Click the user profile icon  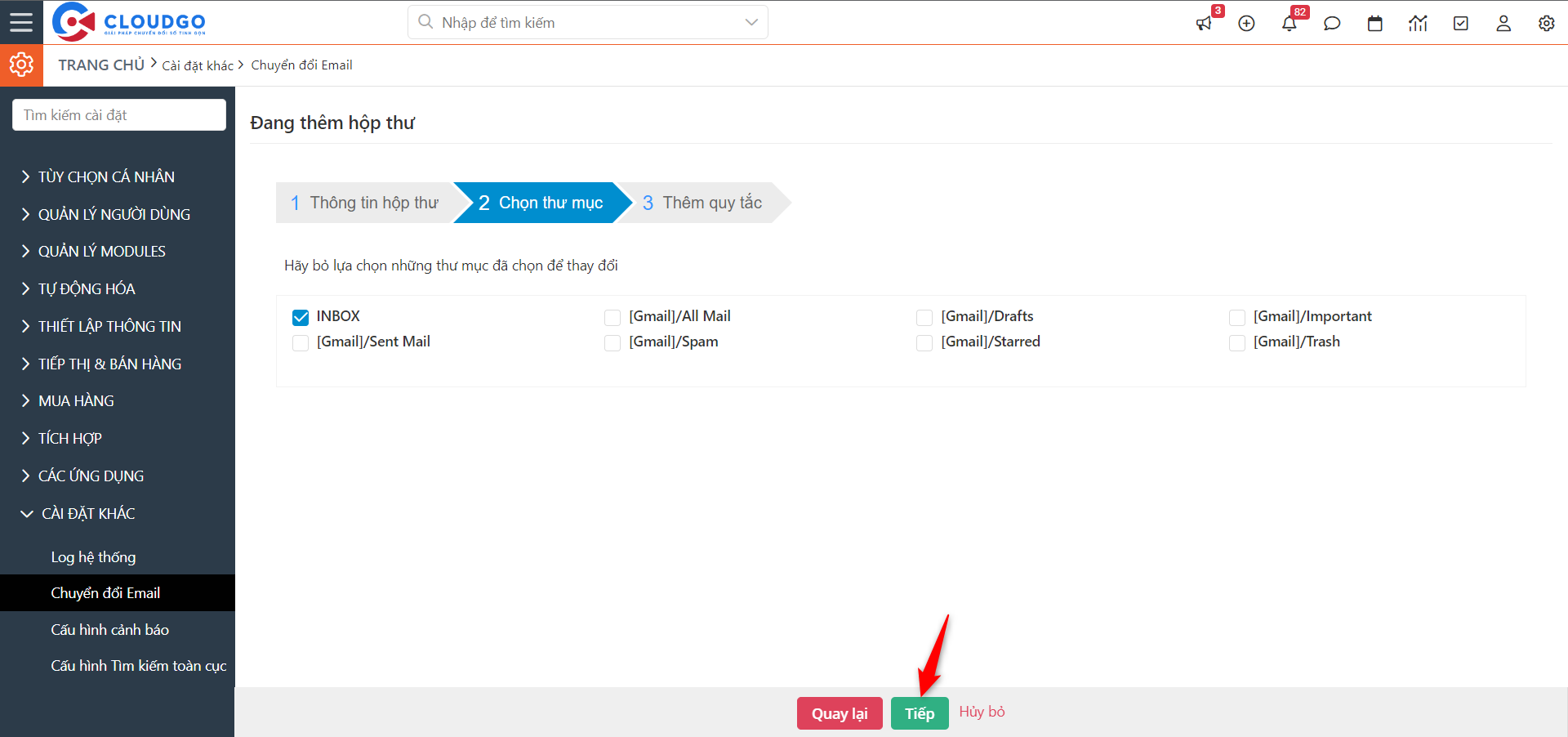coord(1503,24)
